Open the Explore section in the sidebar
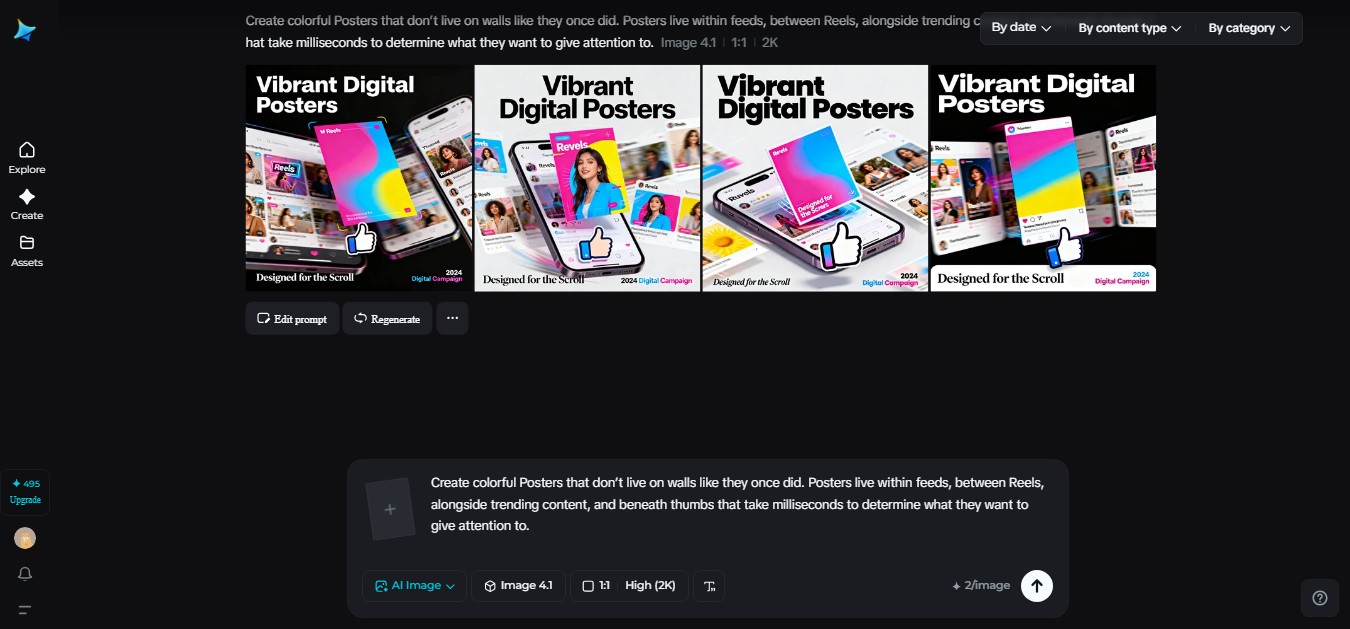This screenshot has width=1350, height=629. [x=26, y=156]
